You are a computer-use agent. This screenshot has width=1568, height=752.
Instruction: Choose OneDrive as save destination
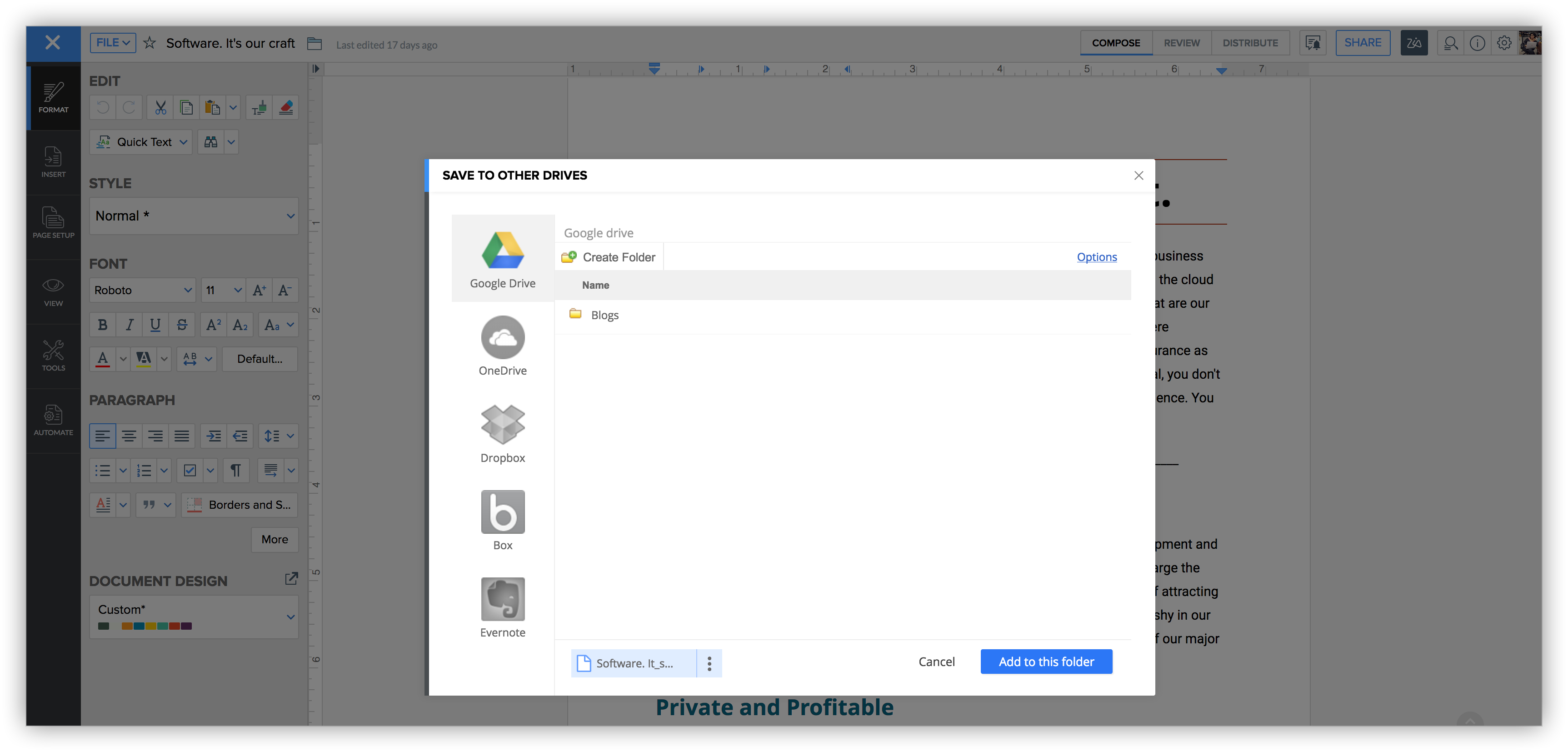click(502, 338)
